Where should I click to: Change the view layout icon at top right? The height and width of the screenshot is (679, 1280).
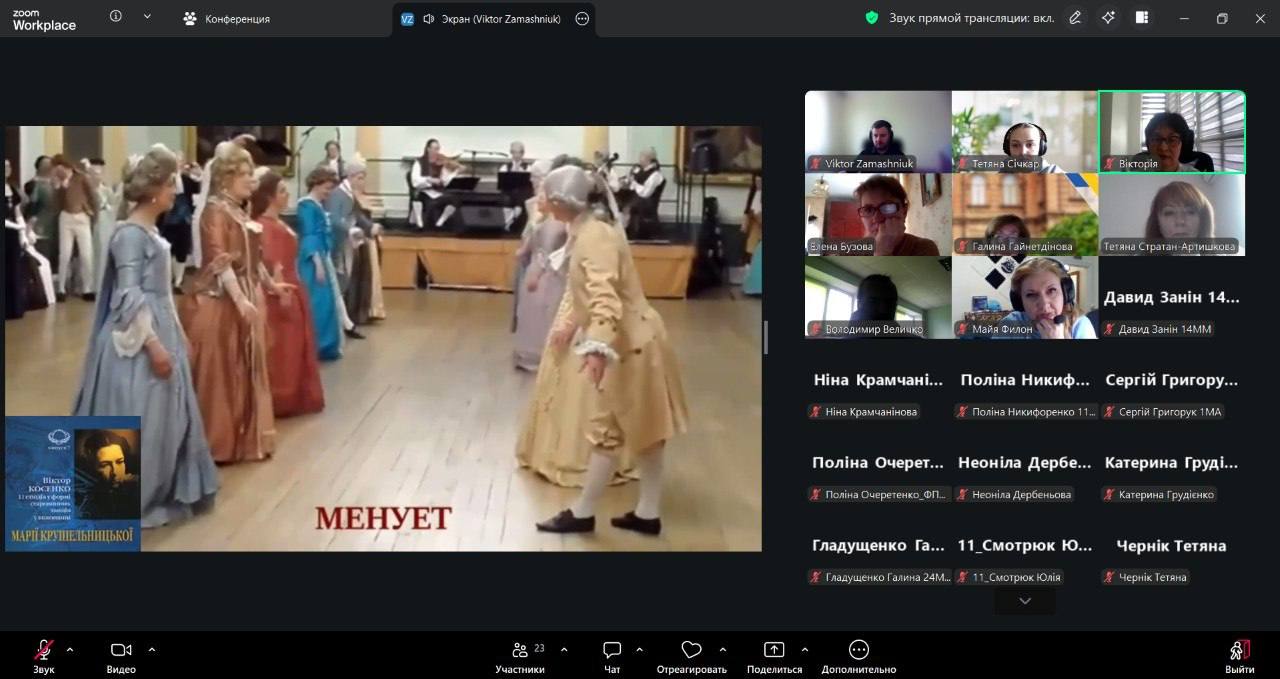pos(1142,18)
